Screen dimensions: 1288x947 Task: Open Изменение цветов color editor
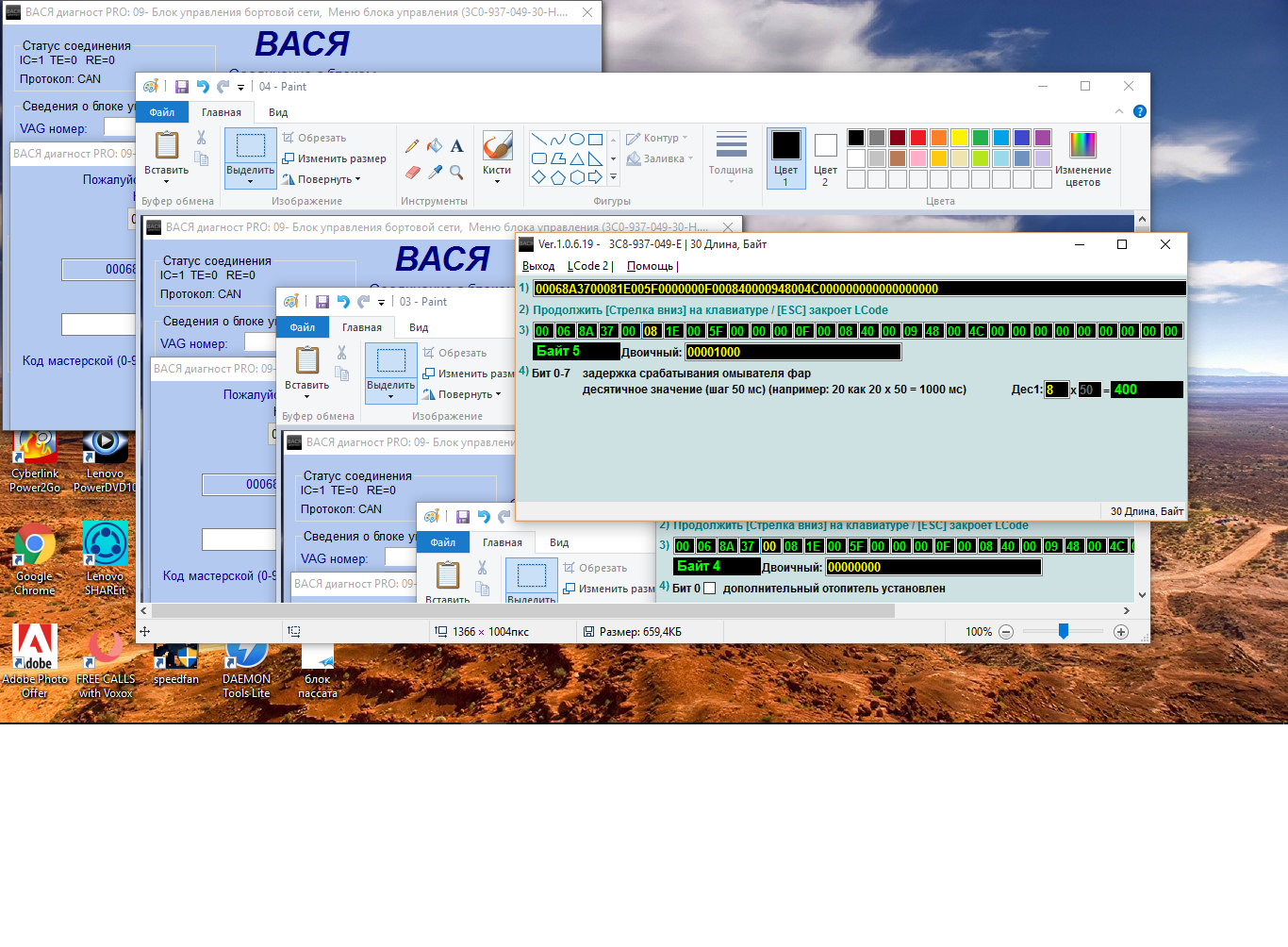pyautogui.click(x=1082, y=158)
